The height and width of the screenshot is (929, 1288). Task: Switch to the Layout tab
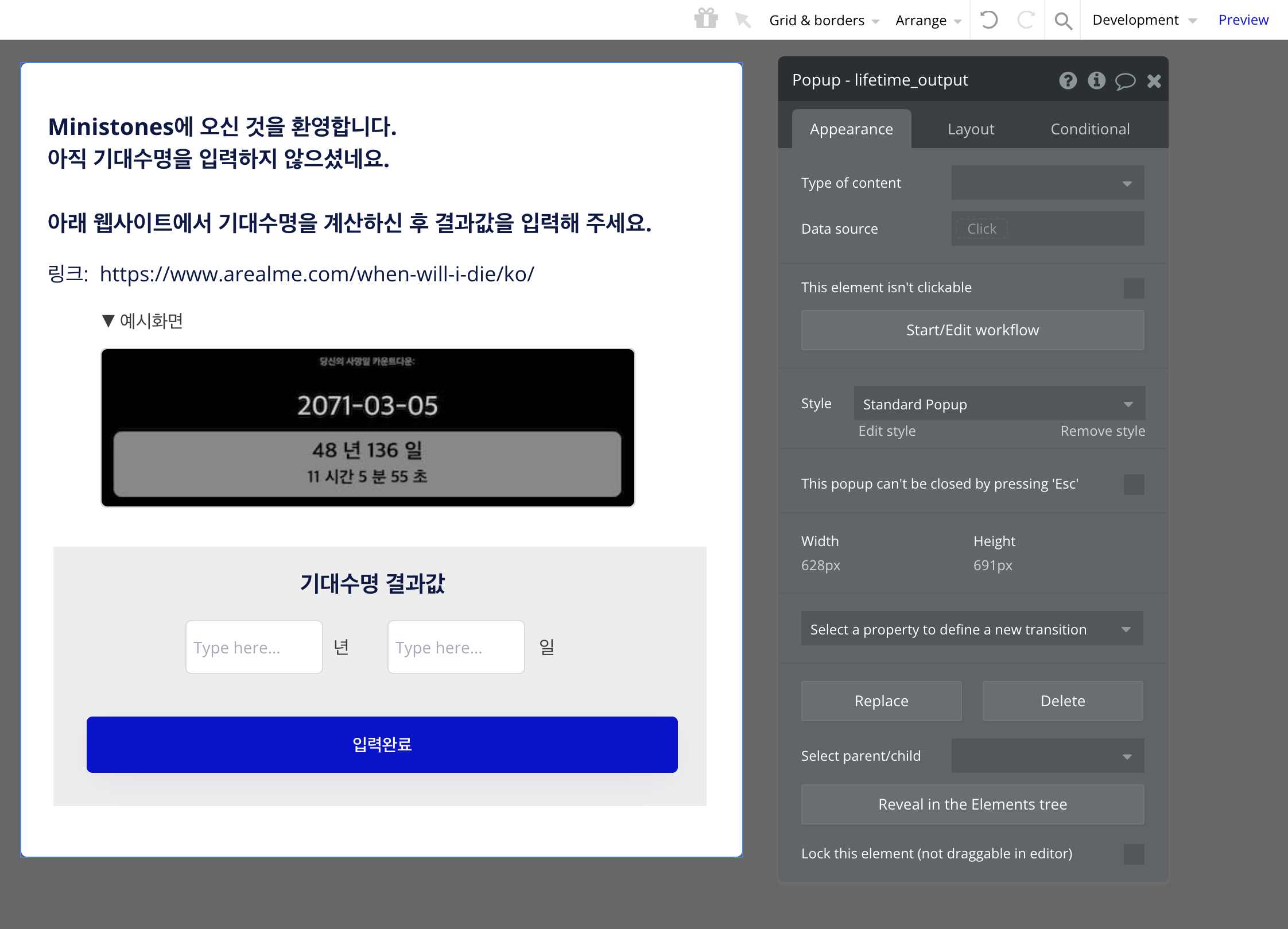click(x=971, y=129)
